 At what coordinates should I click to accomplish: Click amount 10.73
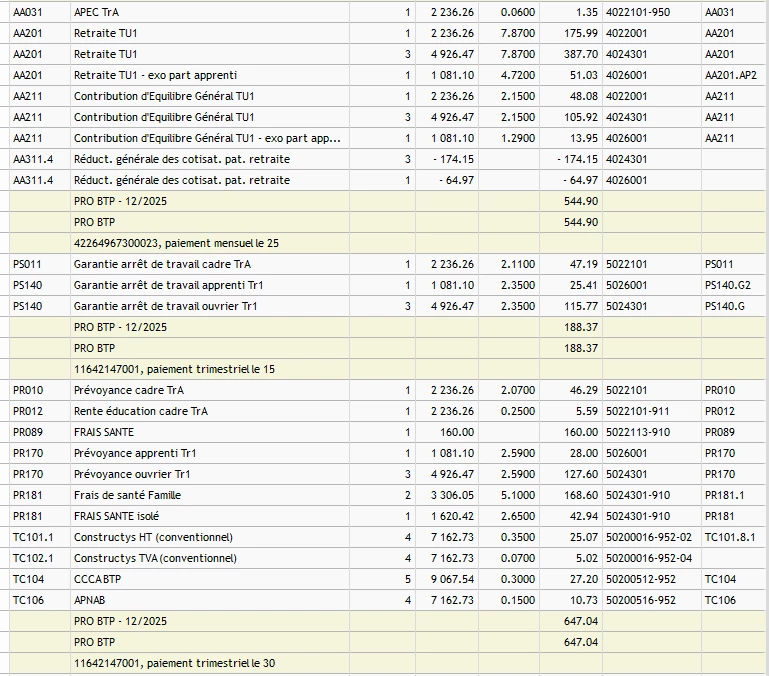point(584,600)
